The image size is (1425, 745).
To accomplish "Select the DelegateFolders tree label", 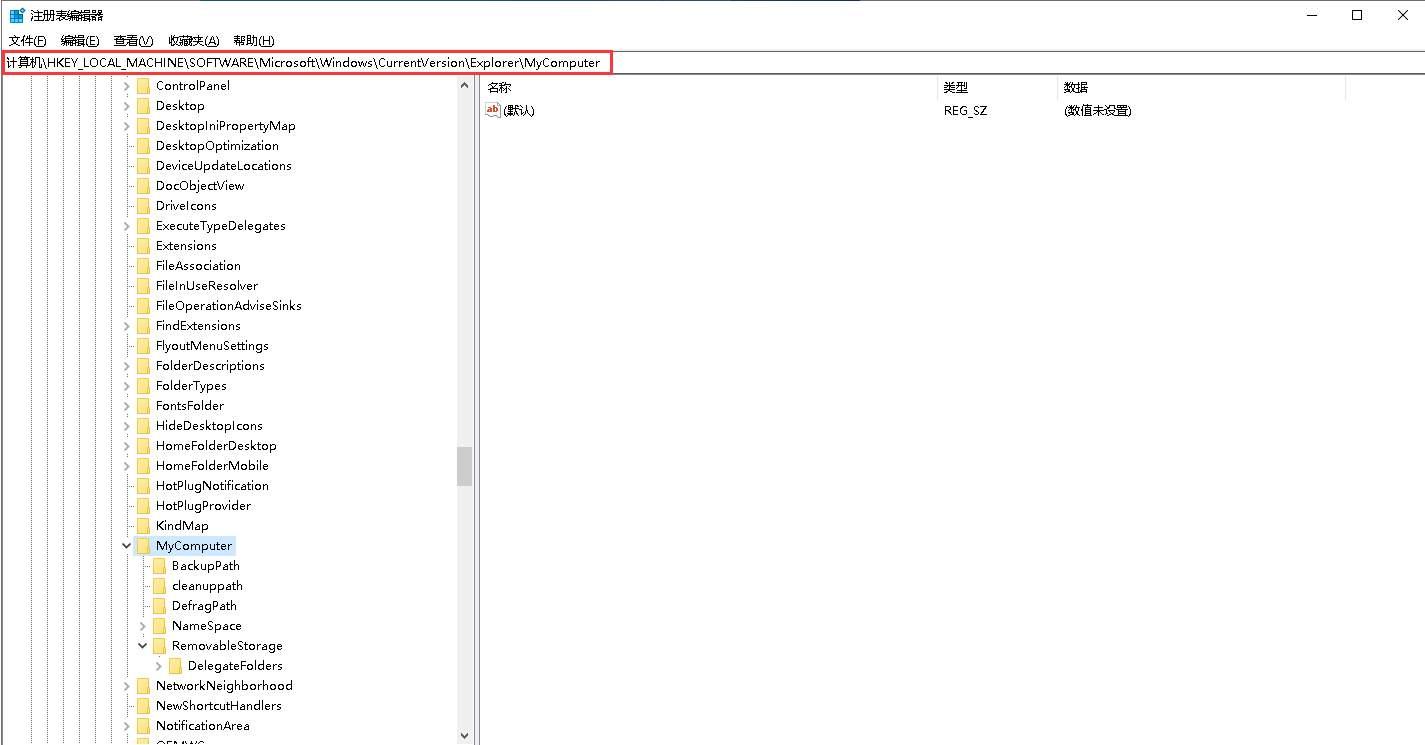I will click(235, 666).
